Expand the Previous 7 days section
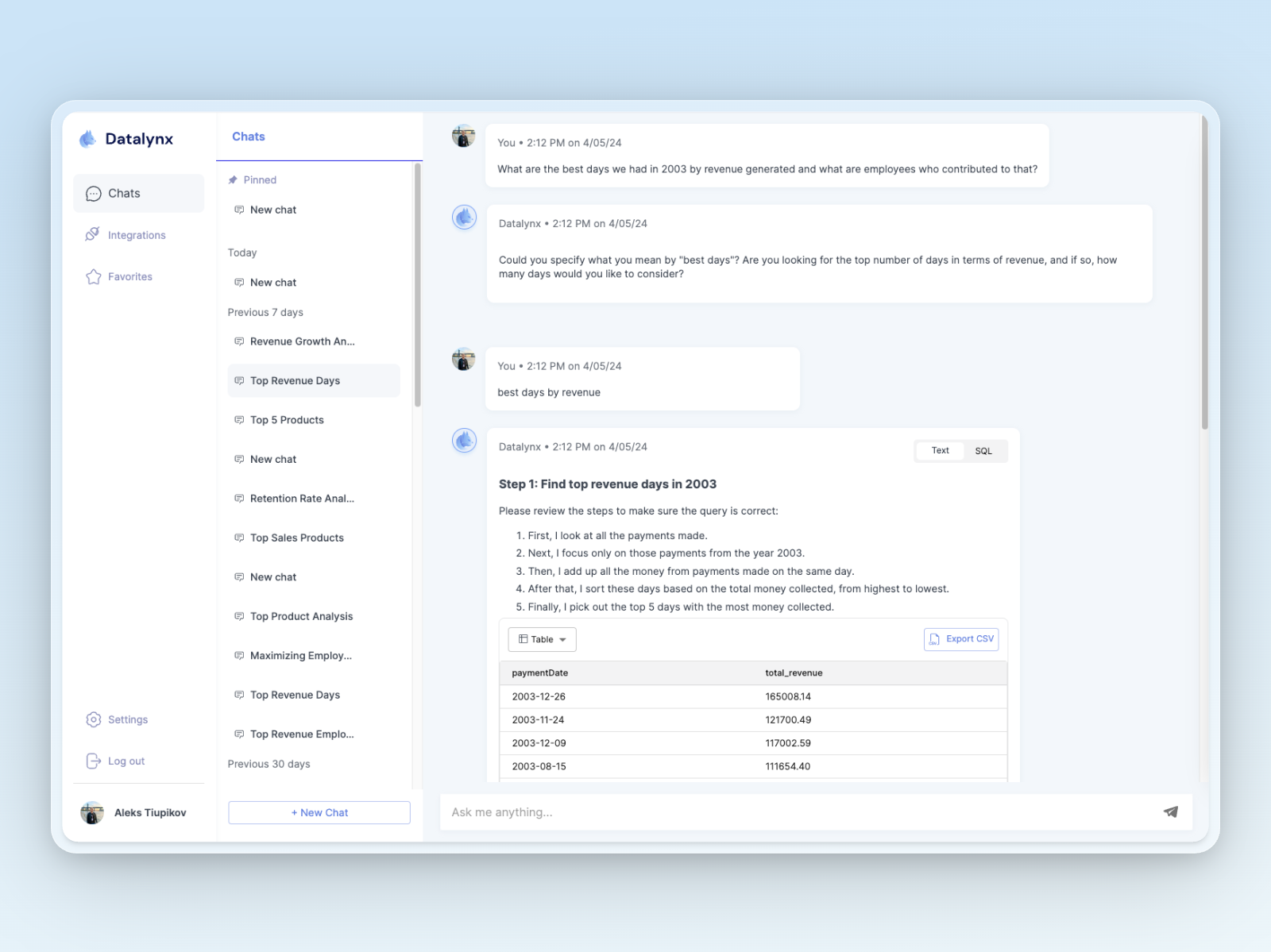The image size is (1271, 952). pos(265,312)
